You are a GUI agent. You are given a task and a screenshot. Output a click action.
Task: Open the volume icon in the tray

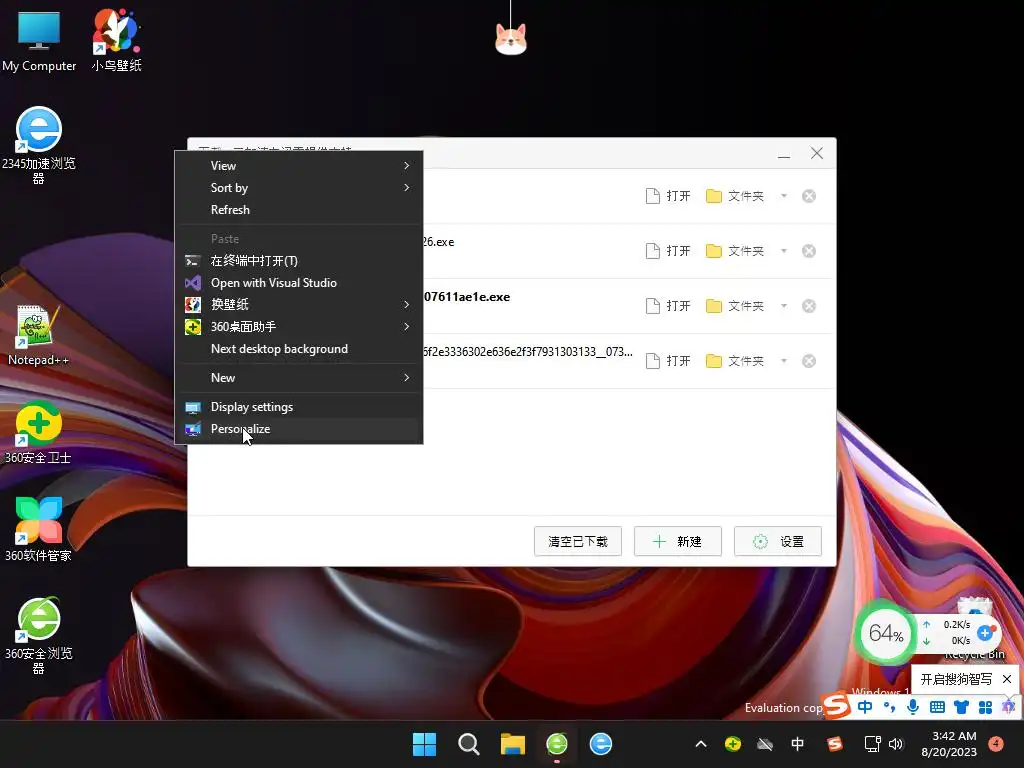click(896, 744)
